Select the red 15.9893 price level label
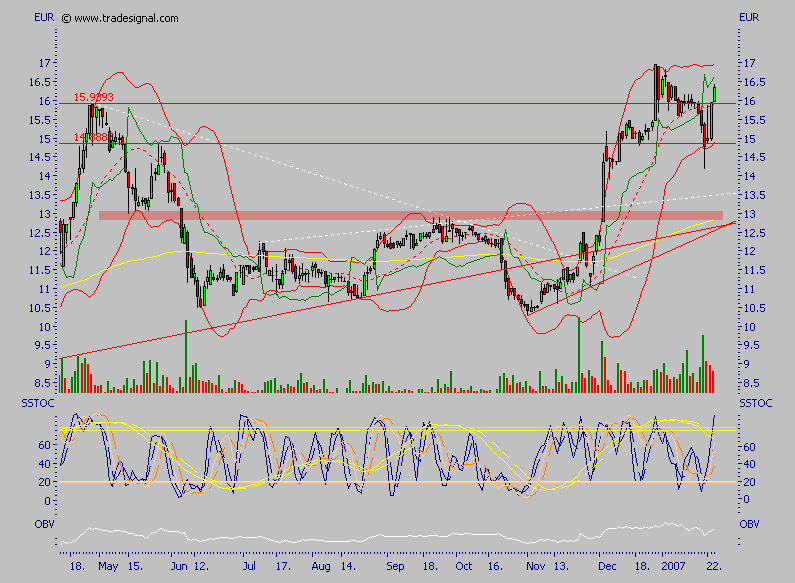795x583 pixels. tap(93, 97)
